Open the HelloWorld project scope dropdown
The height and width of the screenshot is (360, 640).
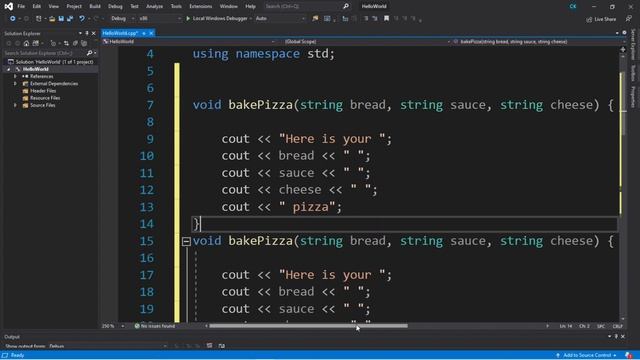(189, 42)
